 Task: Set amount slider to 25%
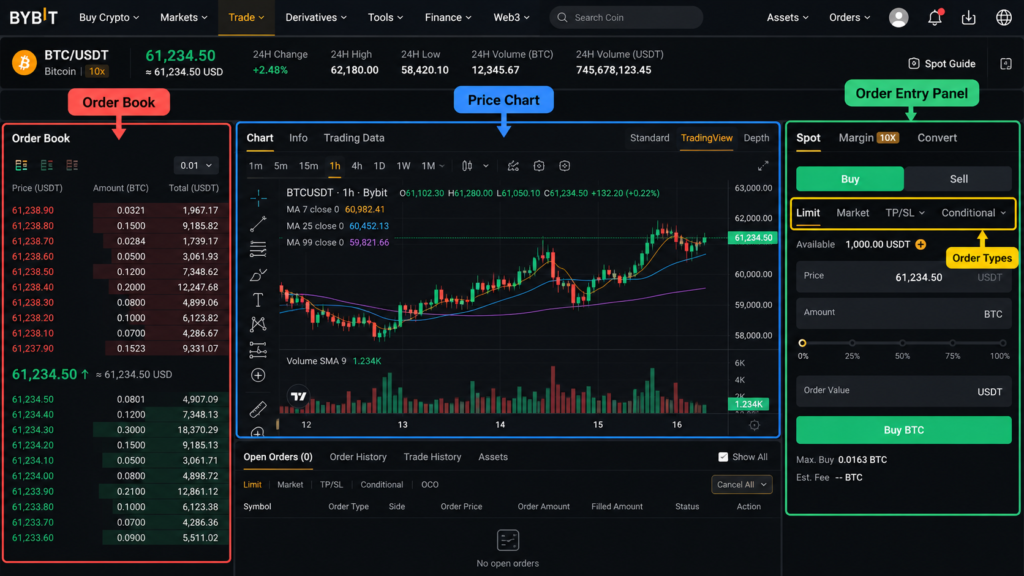tap(852, 343)
